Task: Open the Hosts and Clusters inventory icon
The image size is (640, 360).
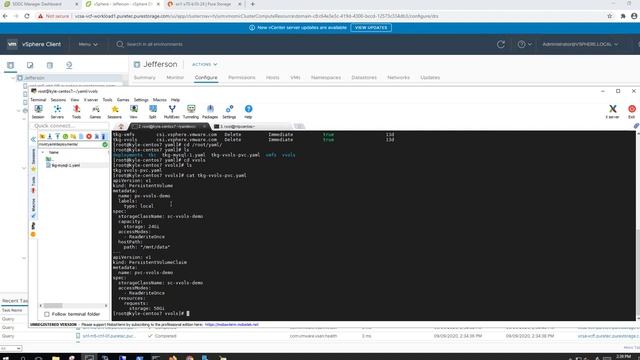Action: 10,65
